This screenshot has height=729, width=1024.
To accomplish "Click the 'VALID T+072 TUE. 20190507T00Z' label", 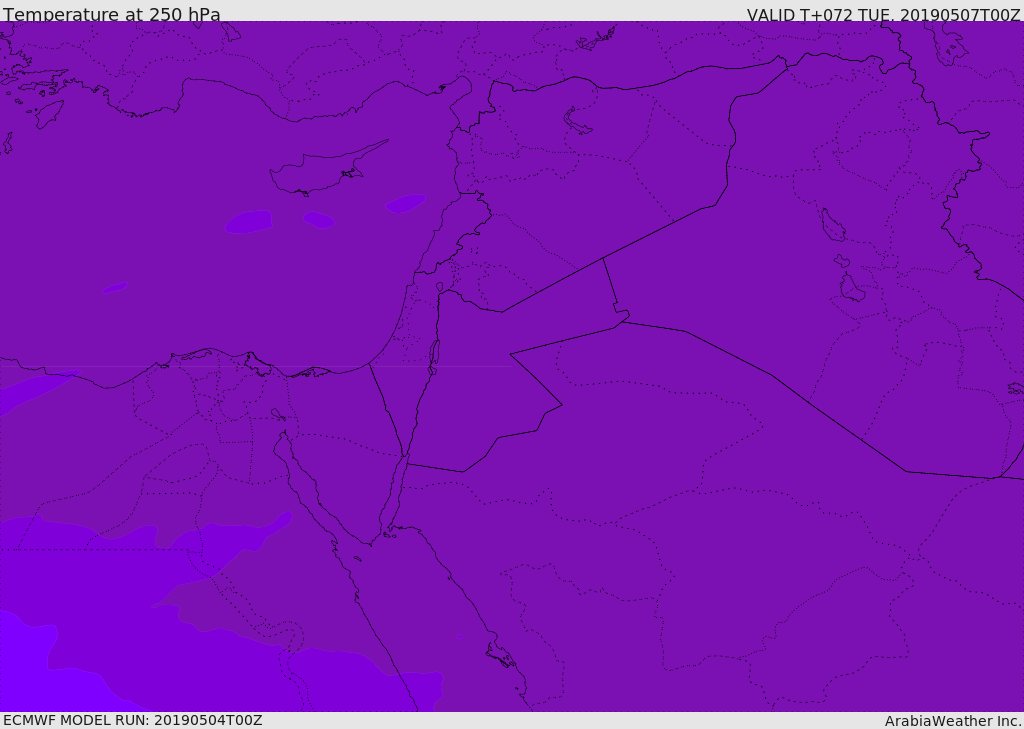I will coord(884,14).
